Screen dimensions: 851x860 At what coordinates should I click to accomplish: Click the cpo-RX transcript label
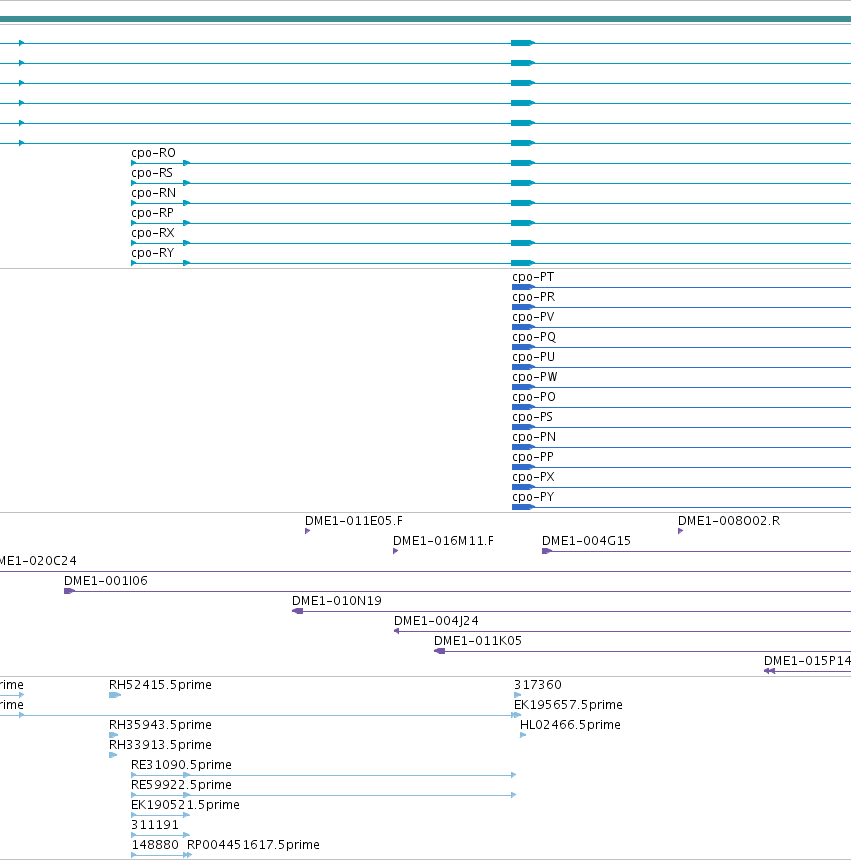153,233
